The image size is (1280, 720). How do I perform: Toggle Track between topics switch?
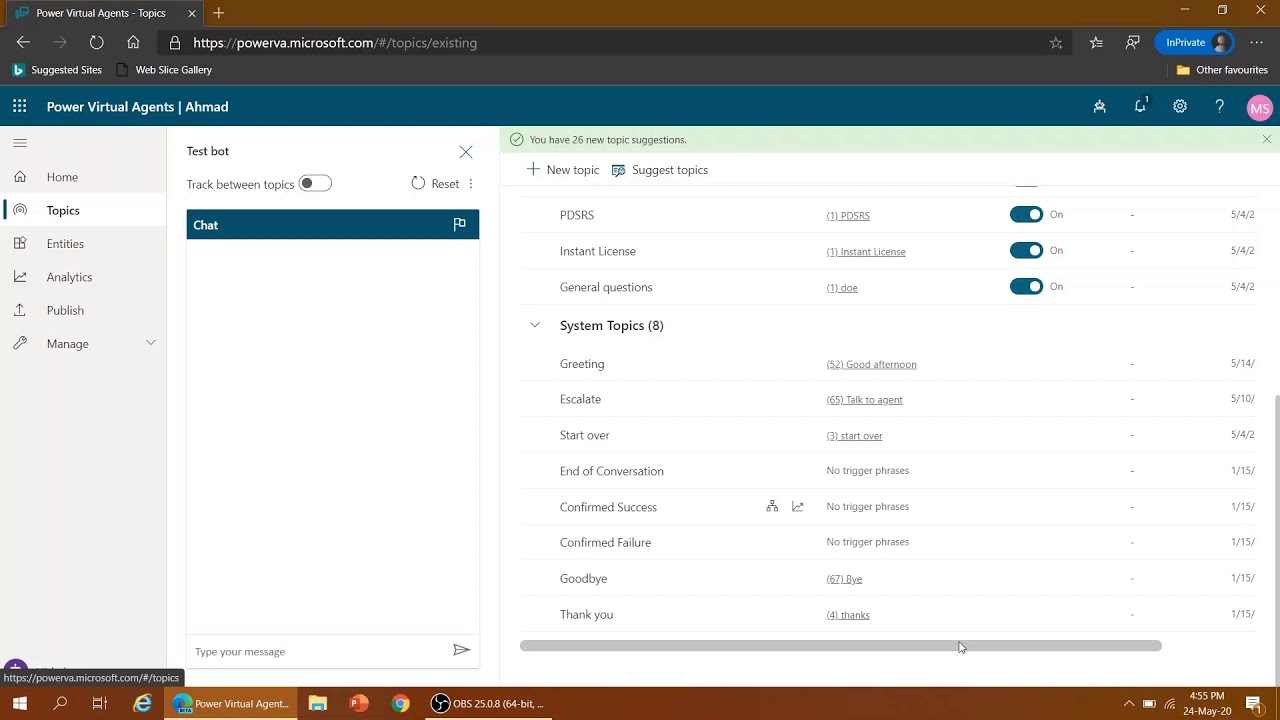click(x=315, y=184)
